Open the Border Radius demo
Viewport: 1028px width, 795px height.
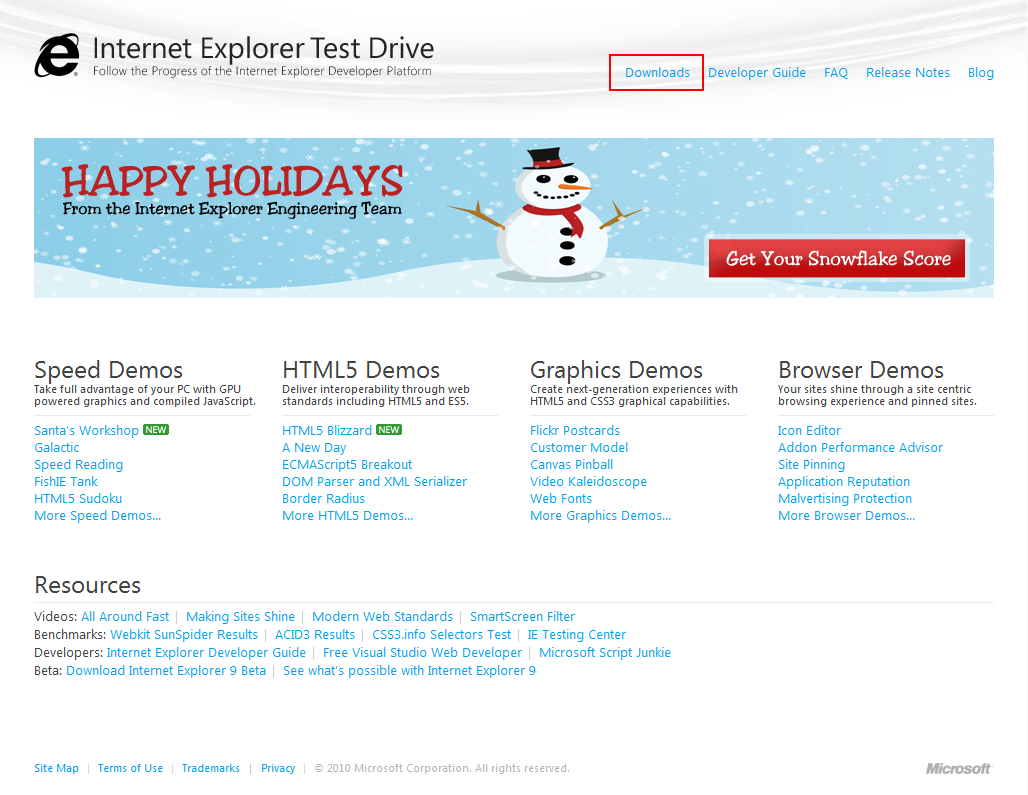click(x=323, y=499)
